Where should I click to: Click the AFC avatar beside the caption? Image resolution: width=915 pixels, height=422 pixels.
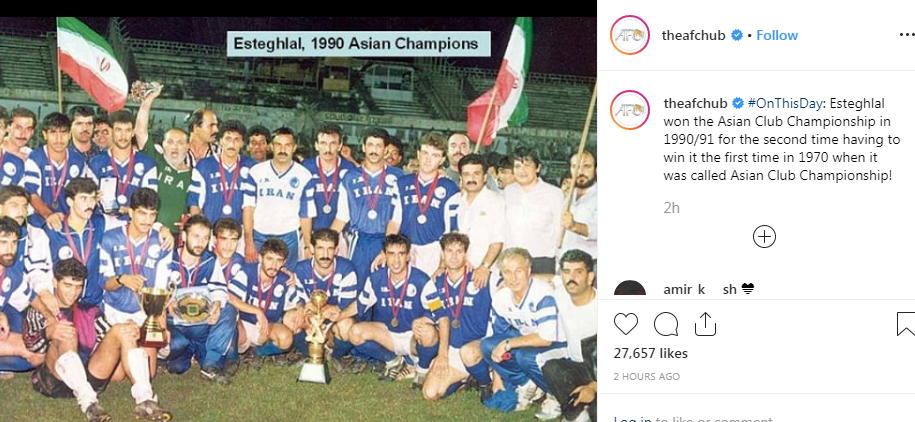pos(630,110)
